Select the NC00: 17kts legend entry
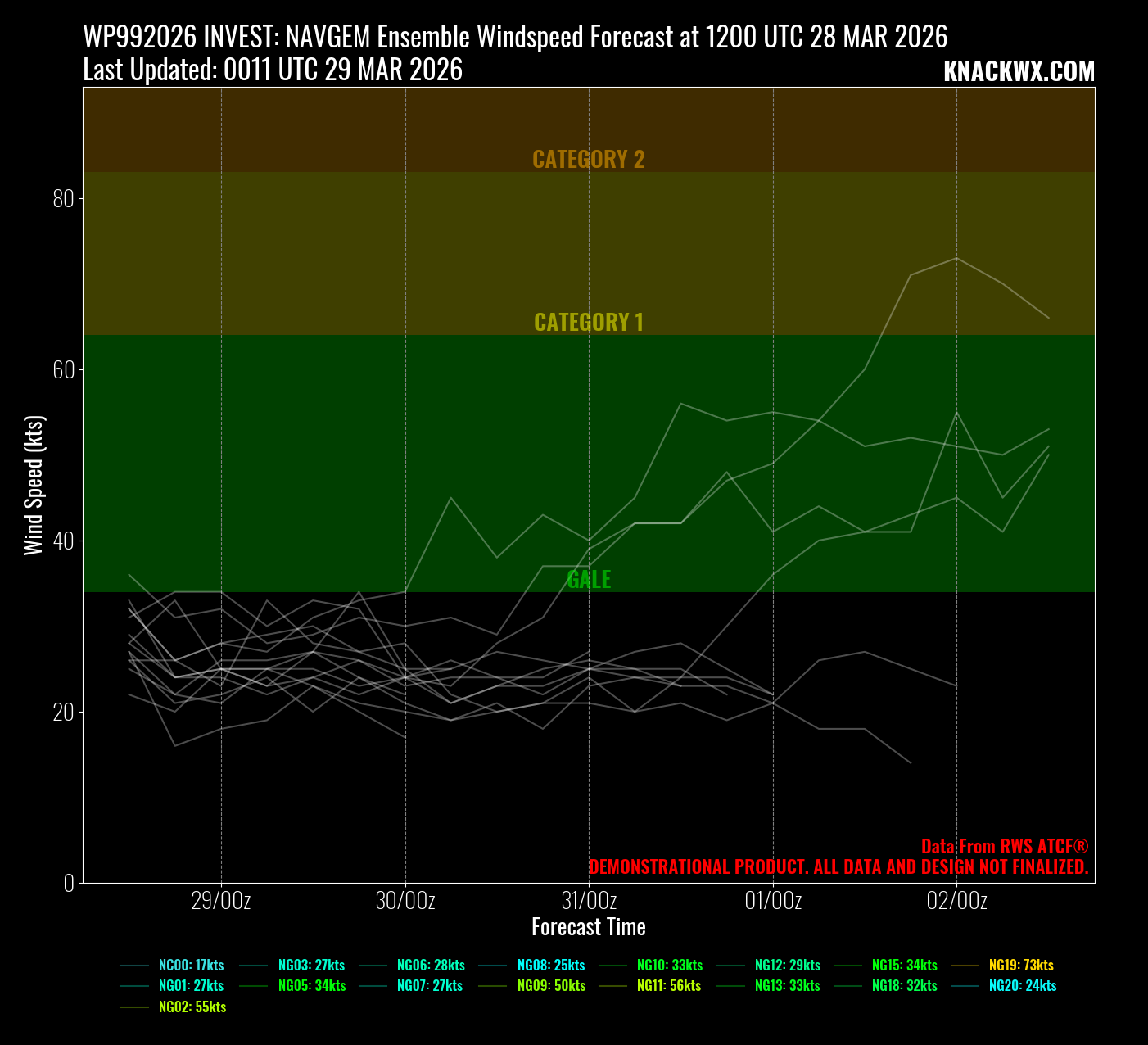The height and width of the screenshot is (1045, 1148). pos(191,966)
